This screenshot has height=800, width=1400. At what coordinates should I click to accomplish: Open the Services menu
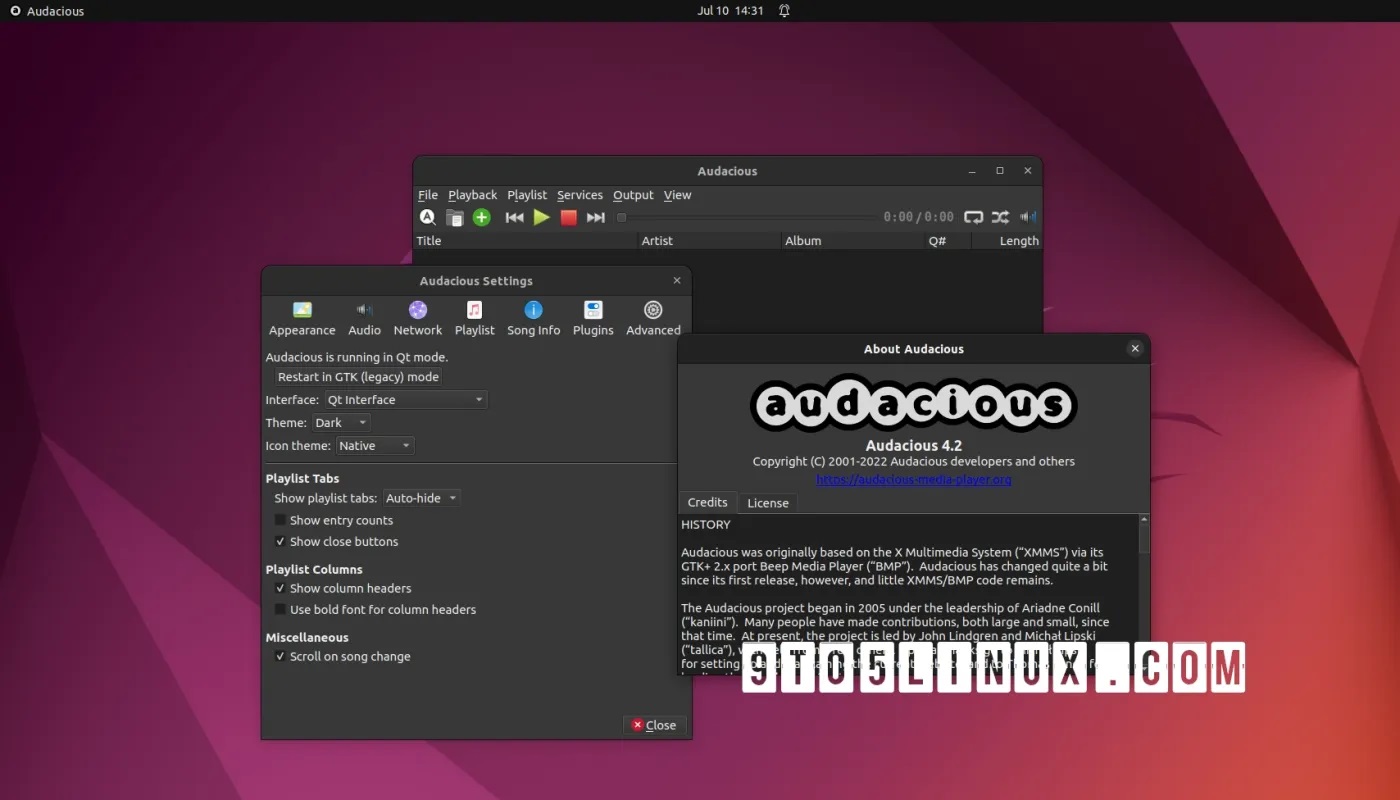tap(580, 195)
